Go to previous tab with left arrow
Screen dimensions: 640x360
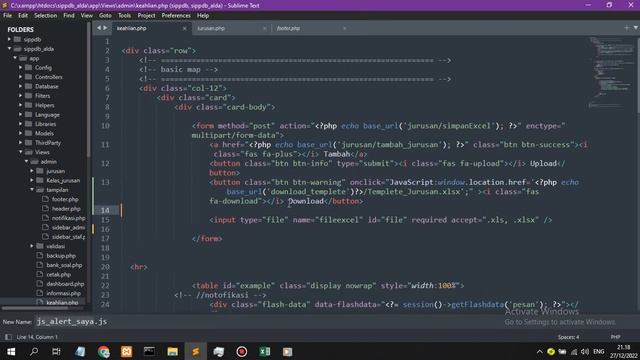[99, 28]
